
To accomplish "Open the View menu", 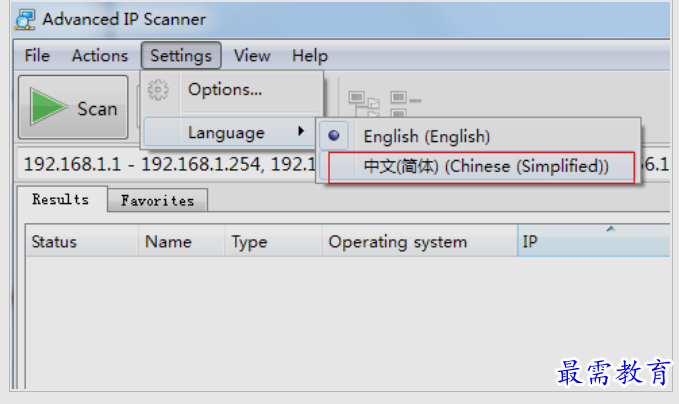I will (x=252, y=56).
